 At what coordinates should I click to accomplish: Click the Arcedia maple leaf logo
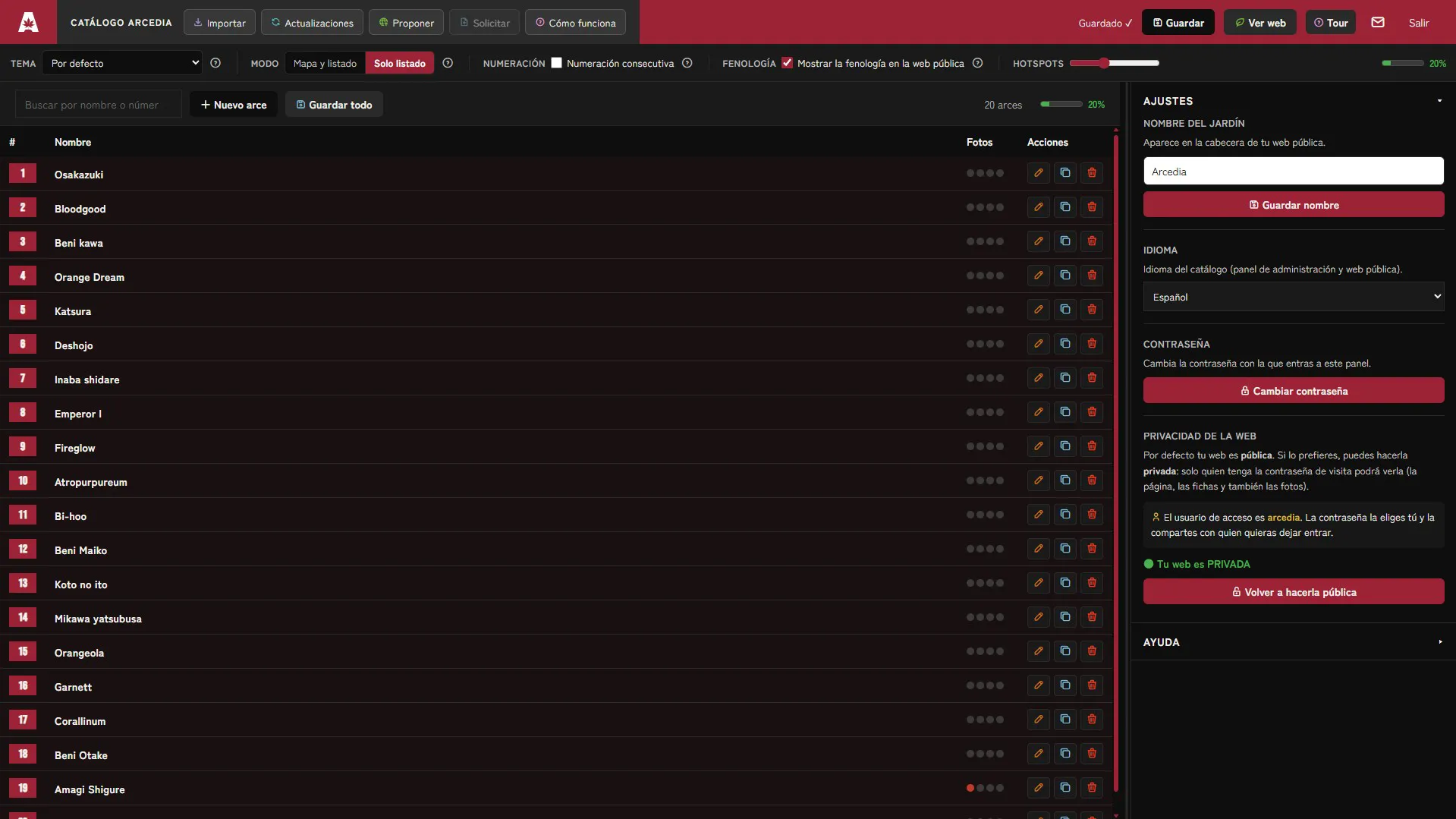(x=28, y=22)
